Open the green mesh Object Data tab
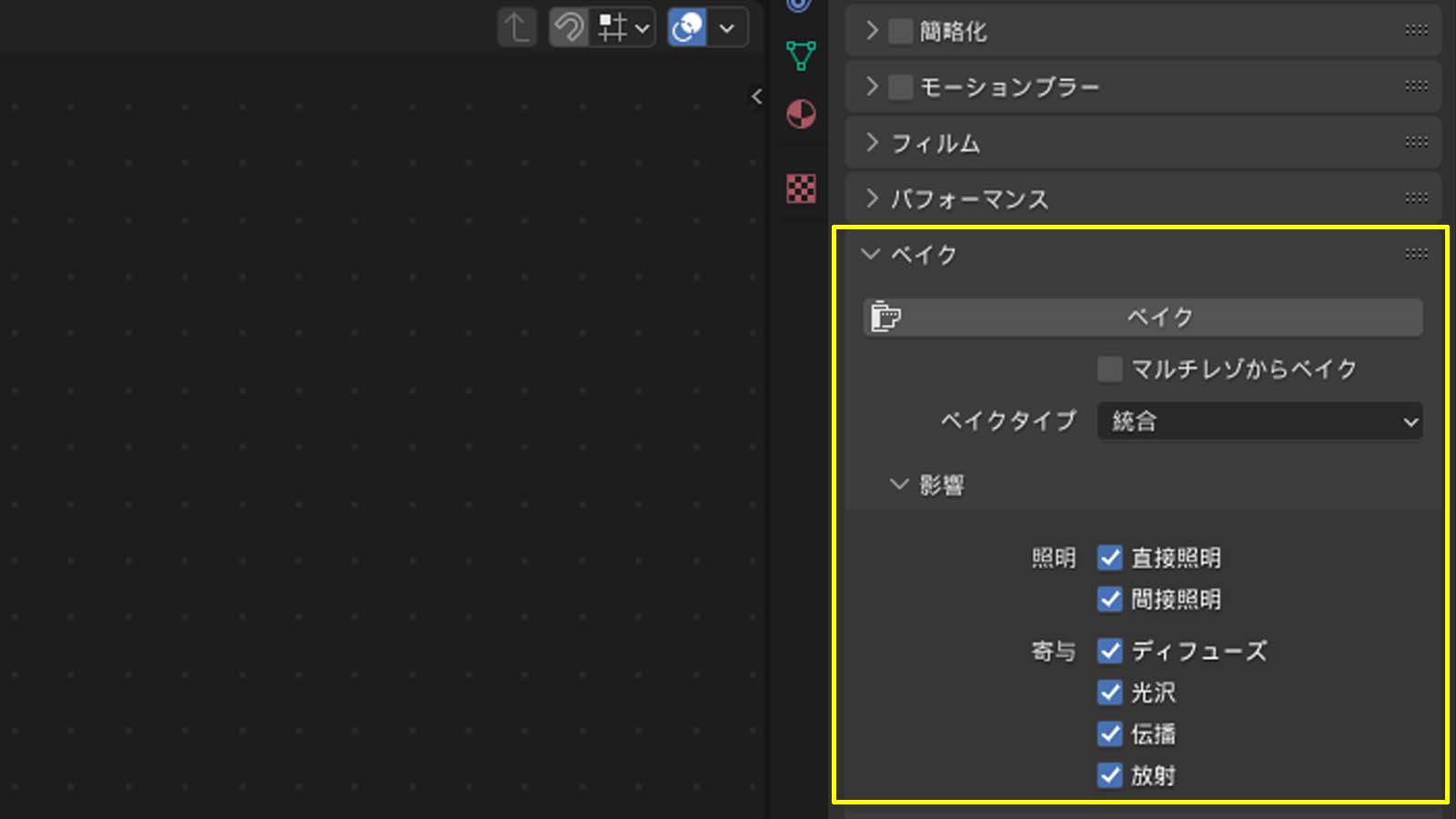Image resolution: width=1456 pixels, height=819 pixels. coord(801,56)
